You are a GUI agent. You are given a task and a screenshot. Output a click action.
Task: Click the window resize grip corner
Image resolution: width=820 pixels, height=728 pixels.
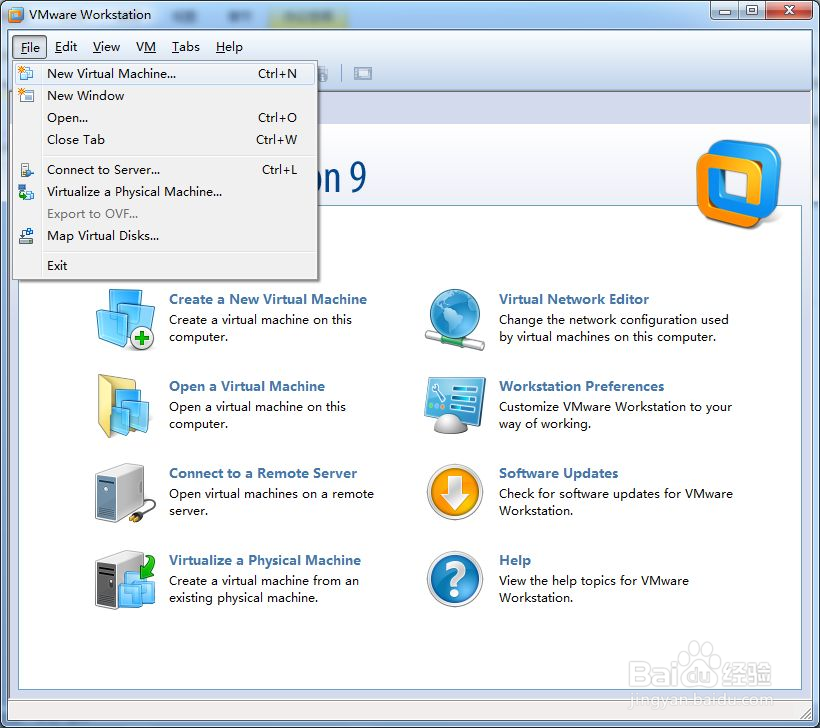point(806,713)
